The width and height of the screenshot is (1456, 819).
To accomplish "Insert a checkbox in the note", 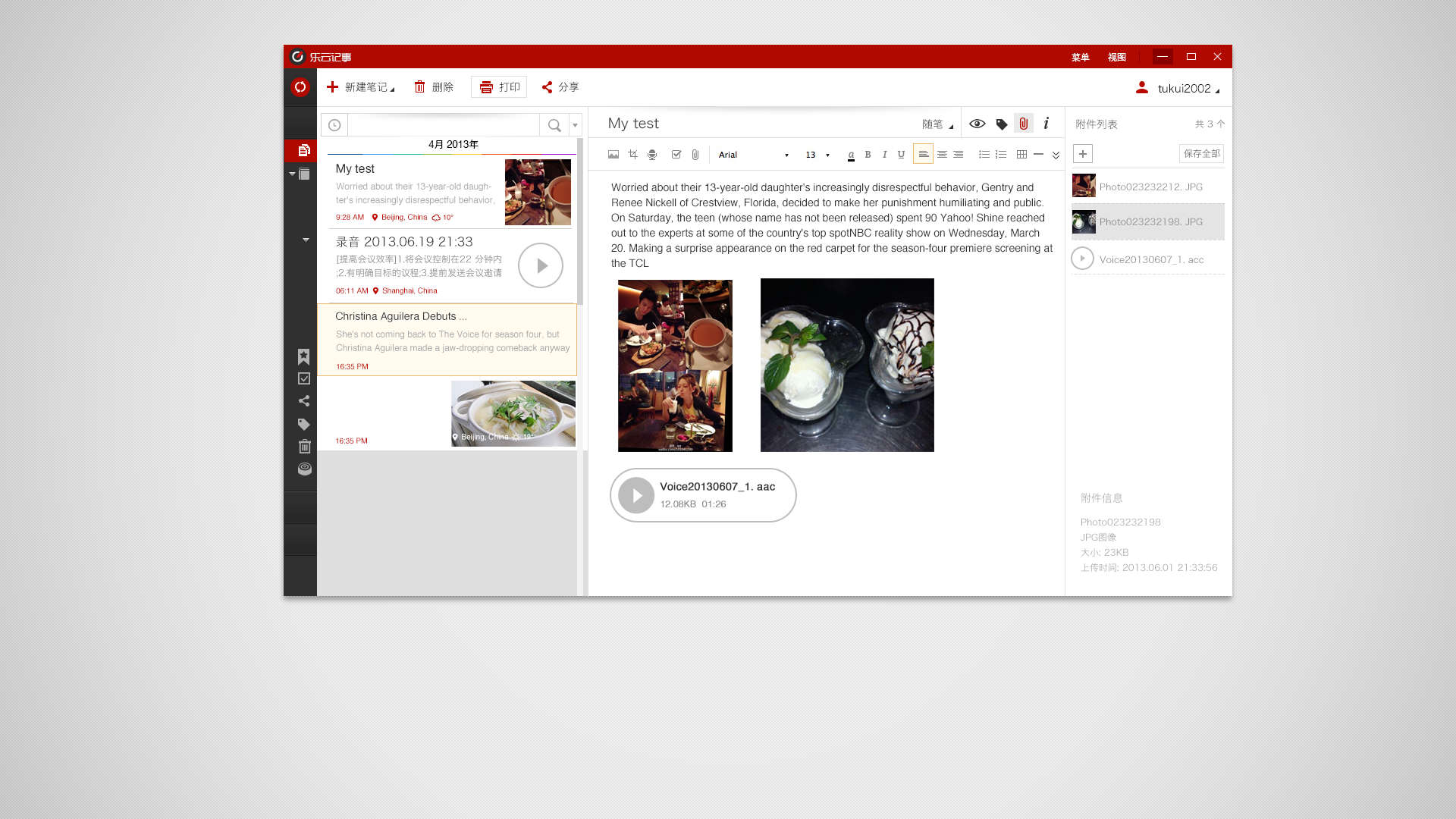I will coord(676,155).
